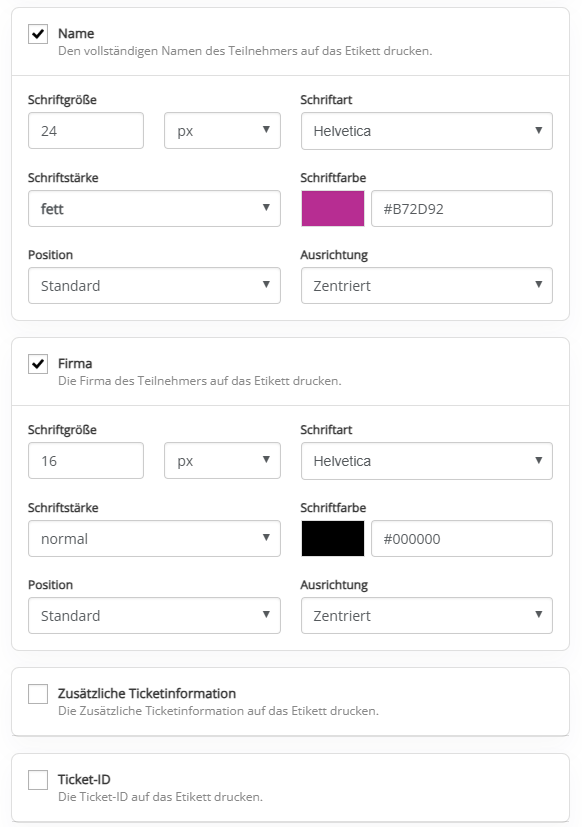Open Firma Schriftstärke normal dropdown
The width and height of the screenshot is (582, 827).
(154, 538)
